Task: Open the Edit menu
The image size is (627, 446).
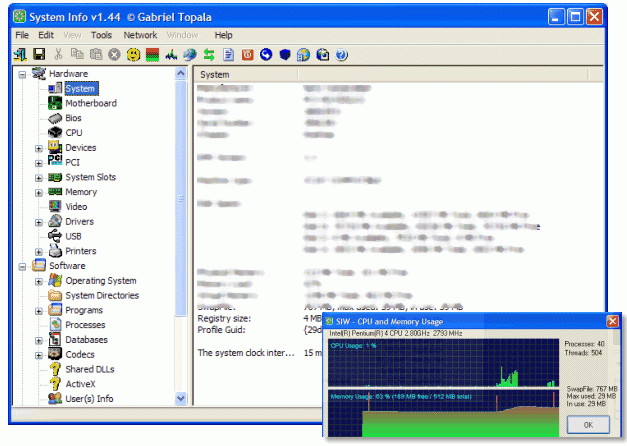Action: pos(46,35)
